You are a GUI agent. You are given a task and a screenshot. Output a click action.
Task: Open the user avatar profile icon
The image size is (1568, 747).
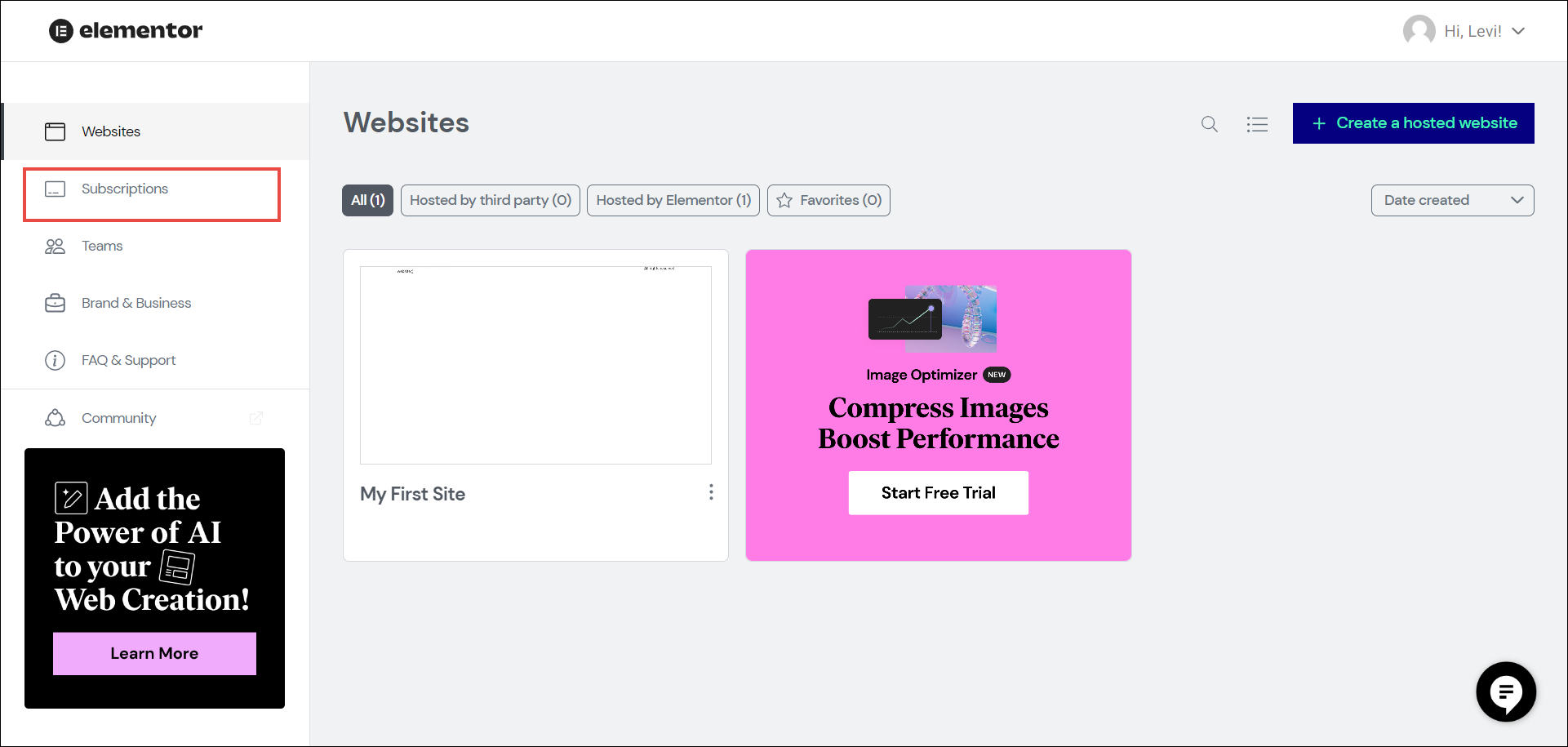(x=1419, y=31)
